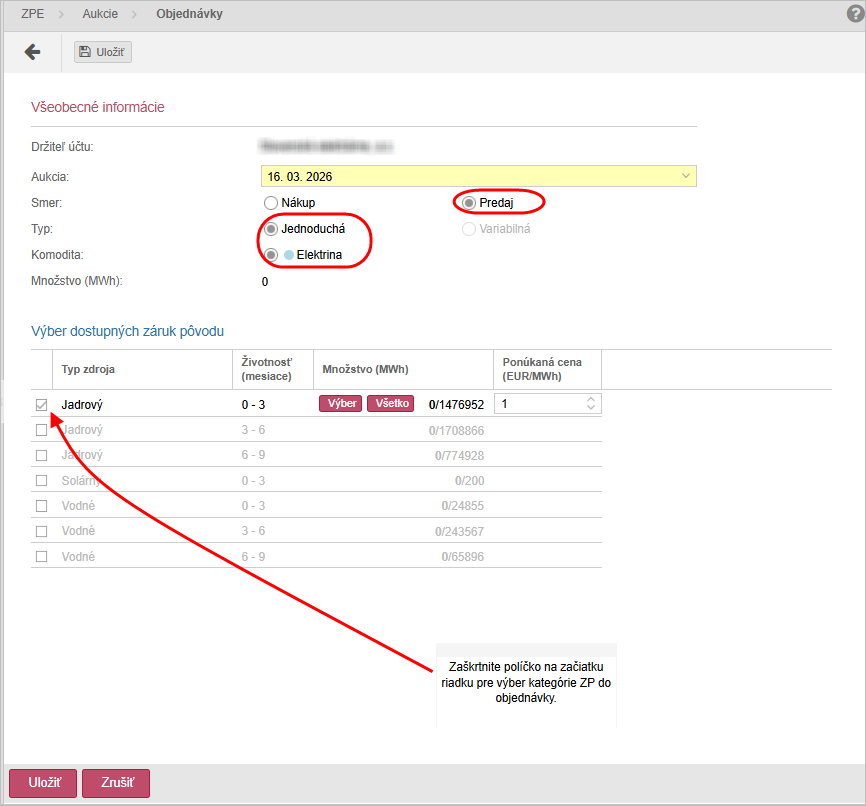Check the Jadrový 3 - 6 row checkbox
The width and height of the screenshot is (866, 806).
tap(41, 430)
